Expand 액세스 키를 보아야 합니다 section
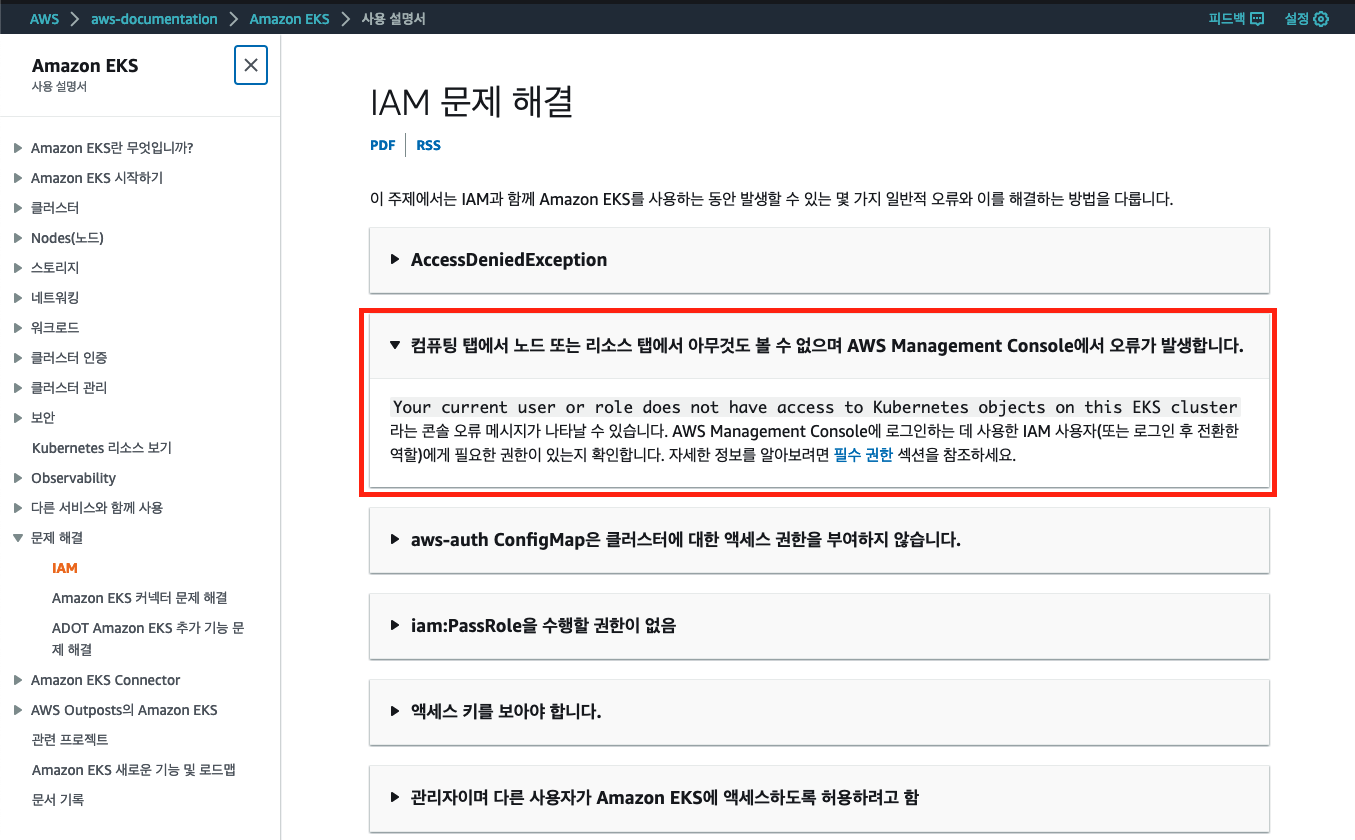Image resolution: width=1355 pixels, height=840 pixels. pos(819,712)
